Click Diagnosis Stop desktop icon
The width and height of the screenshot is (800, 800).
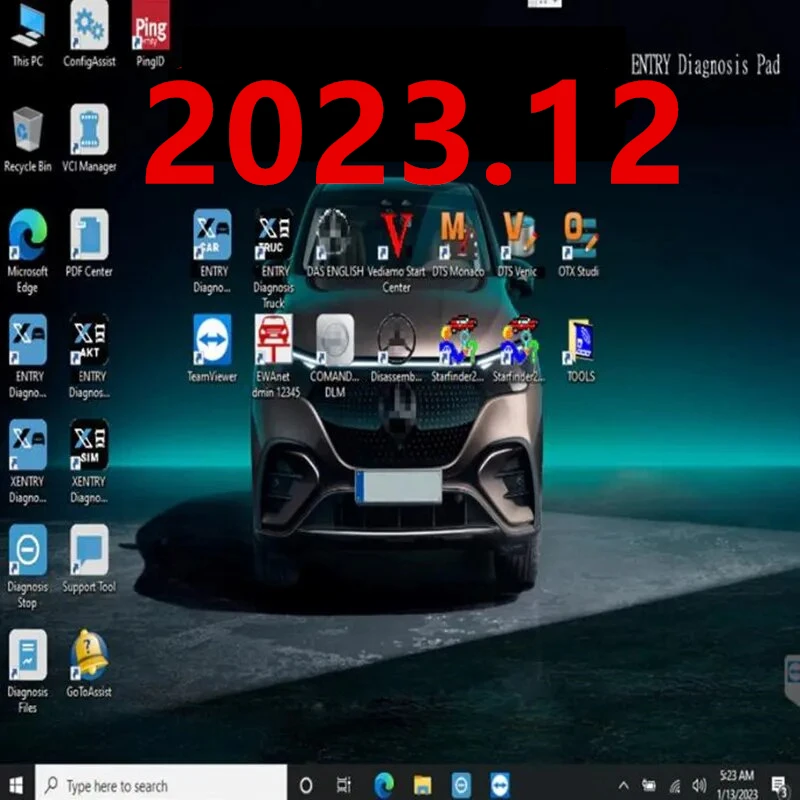coord(28,566)
